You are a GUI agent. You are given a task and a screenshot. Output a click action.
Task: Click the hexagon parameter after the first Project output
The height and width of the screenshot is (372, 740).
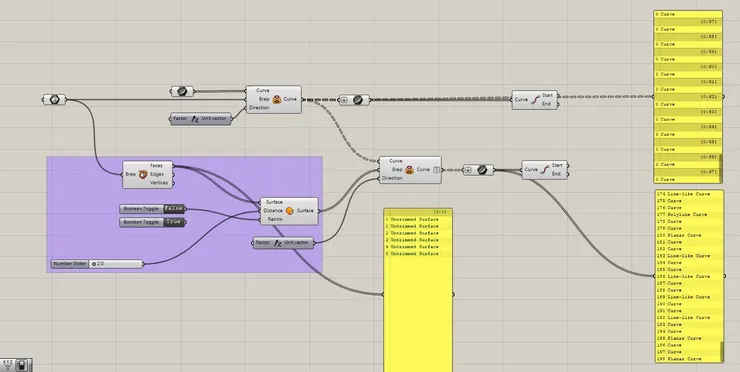358,100
